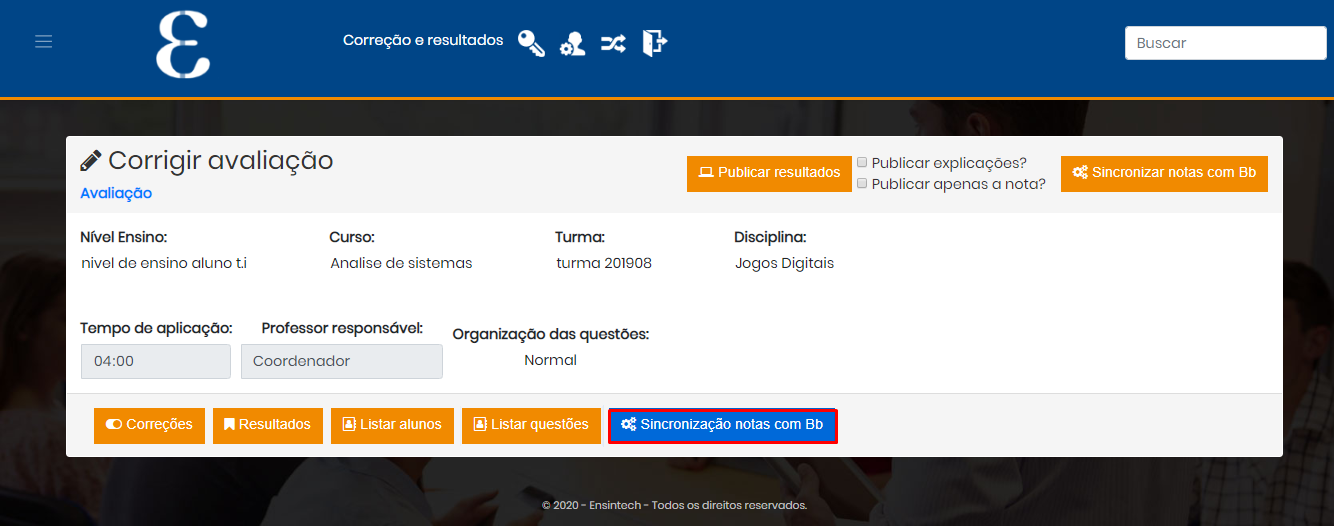Click the shuffle arrows icon

[x=613, y=43]
